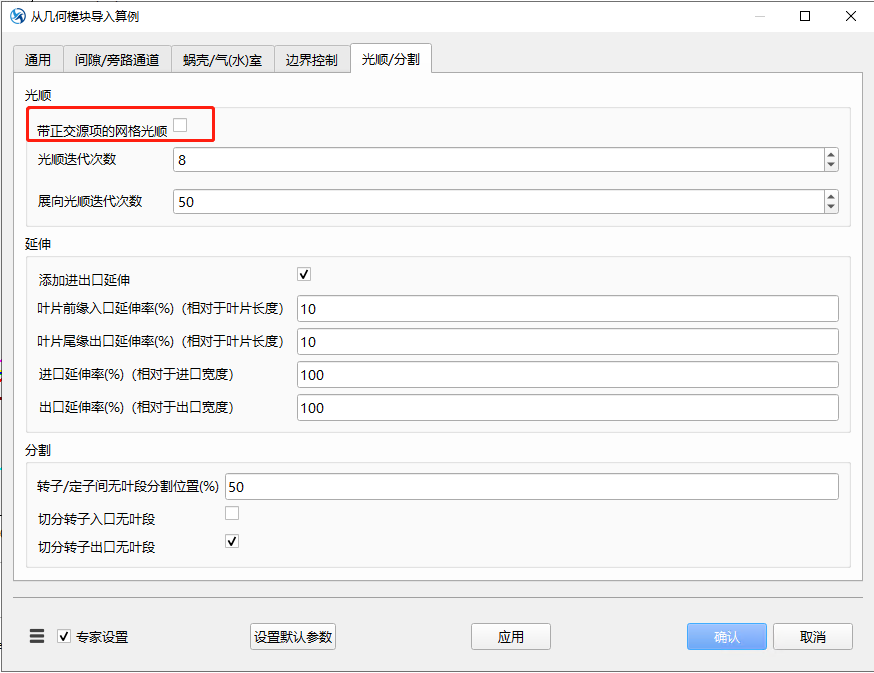874x673 pixels.
Task: Click the 光顺迭代次数 input field
Action: [x=498, y=160]
